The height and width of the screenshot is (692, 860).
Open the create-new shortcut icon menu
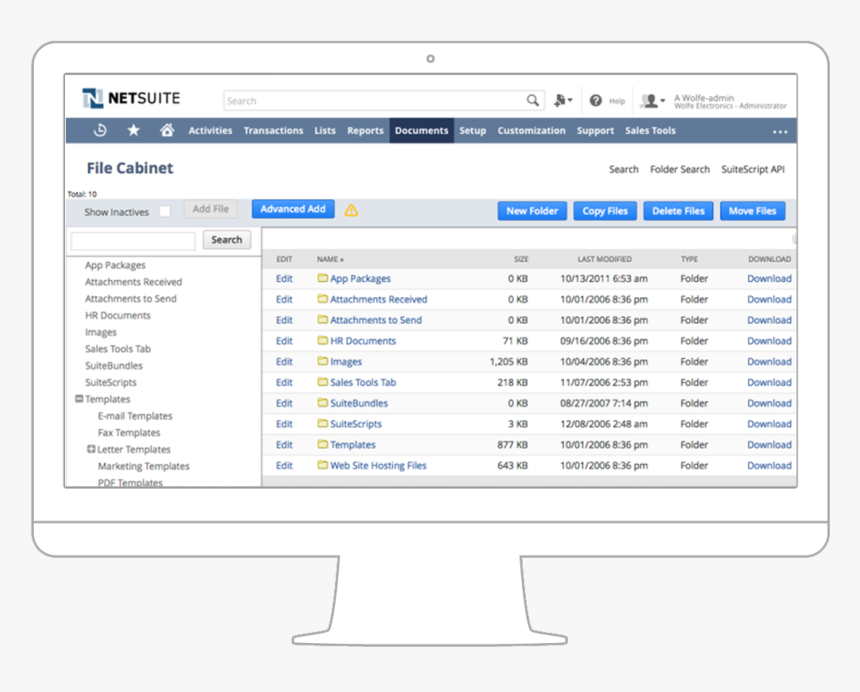[x=563, y=100]
